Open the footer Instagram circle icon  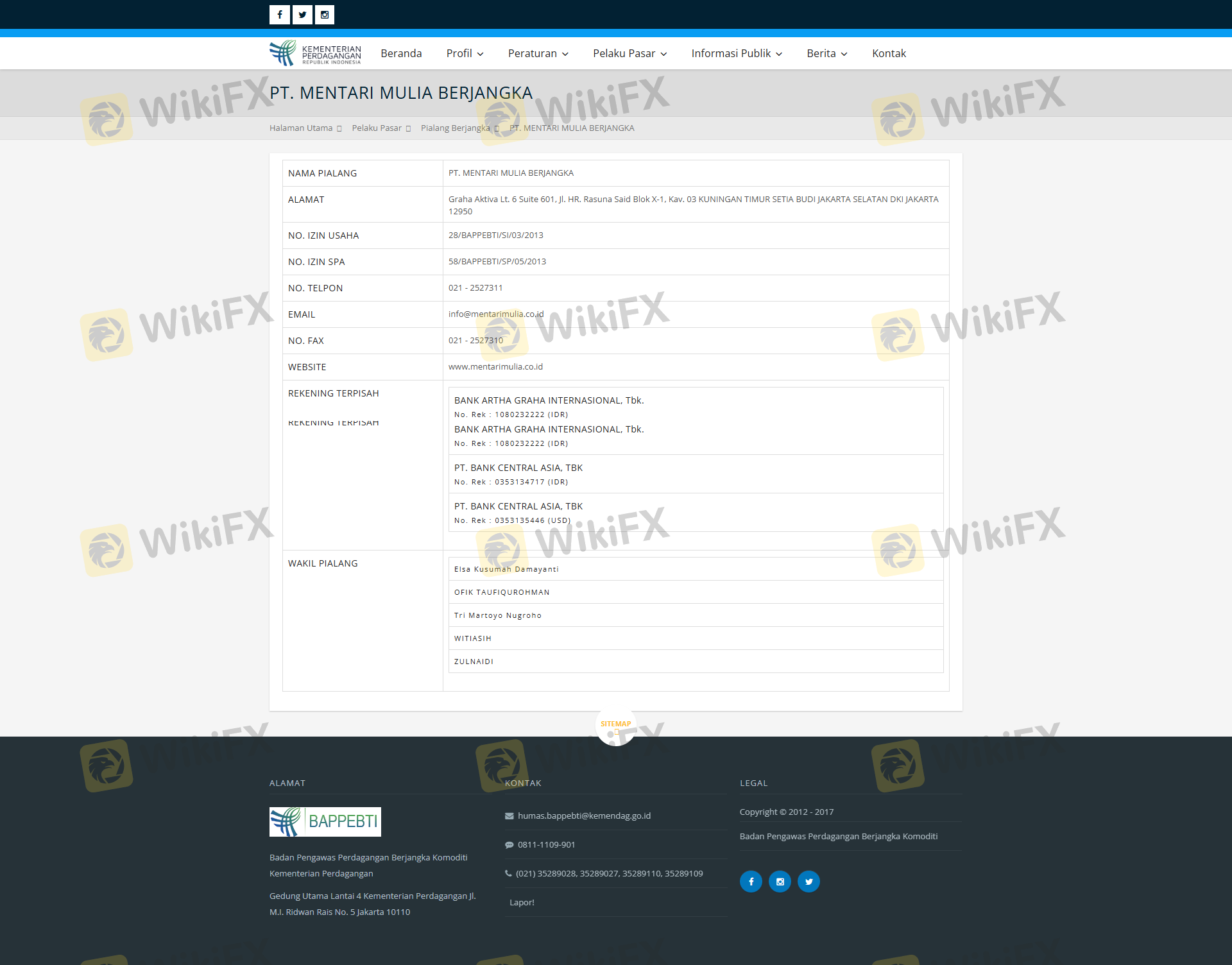point(780,882)
